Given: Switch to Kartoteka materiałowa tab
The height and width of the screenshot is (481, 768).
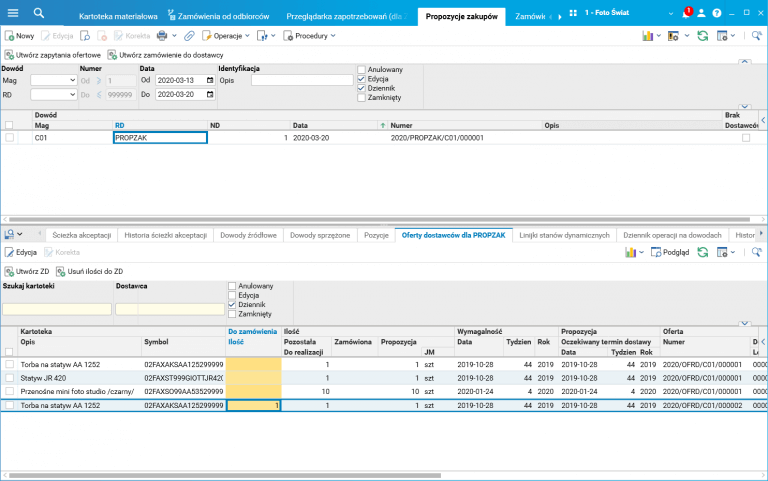Looking at the screenshot, I should pyautogui.click(x=118, y=16).
